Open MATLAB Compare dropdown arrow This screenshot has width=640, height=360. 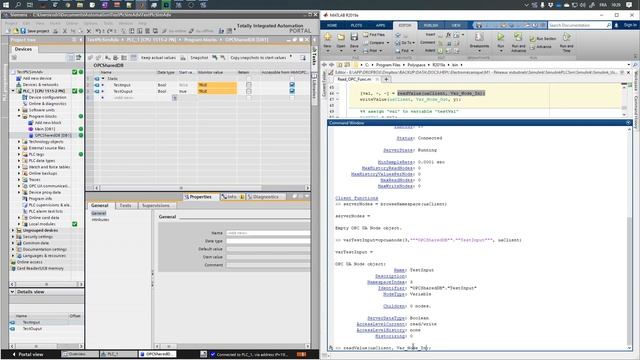[x=388, y=42]
